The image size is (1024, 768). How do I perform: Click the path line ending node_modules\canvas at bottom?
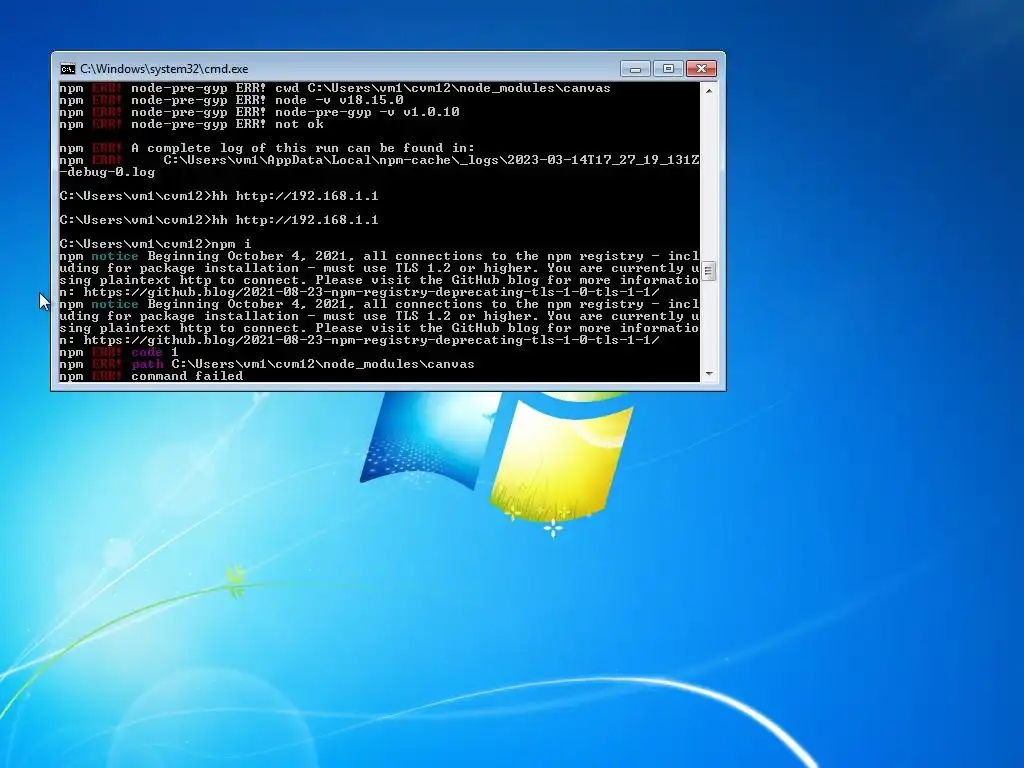click(267, 364)
